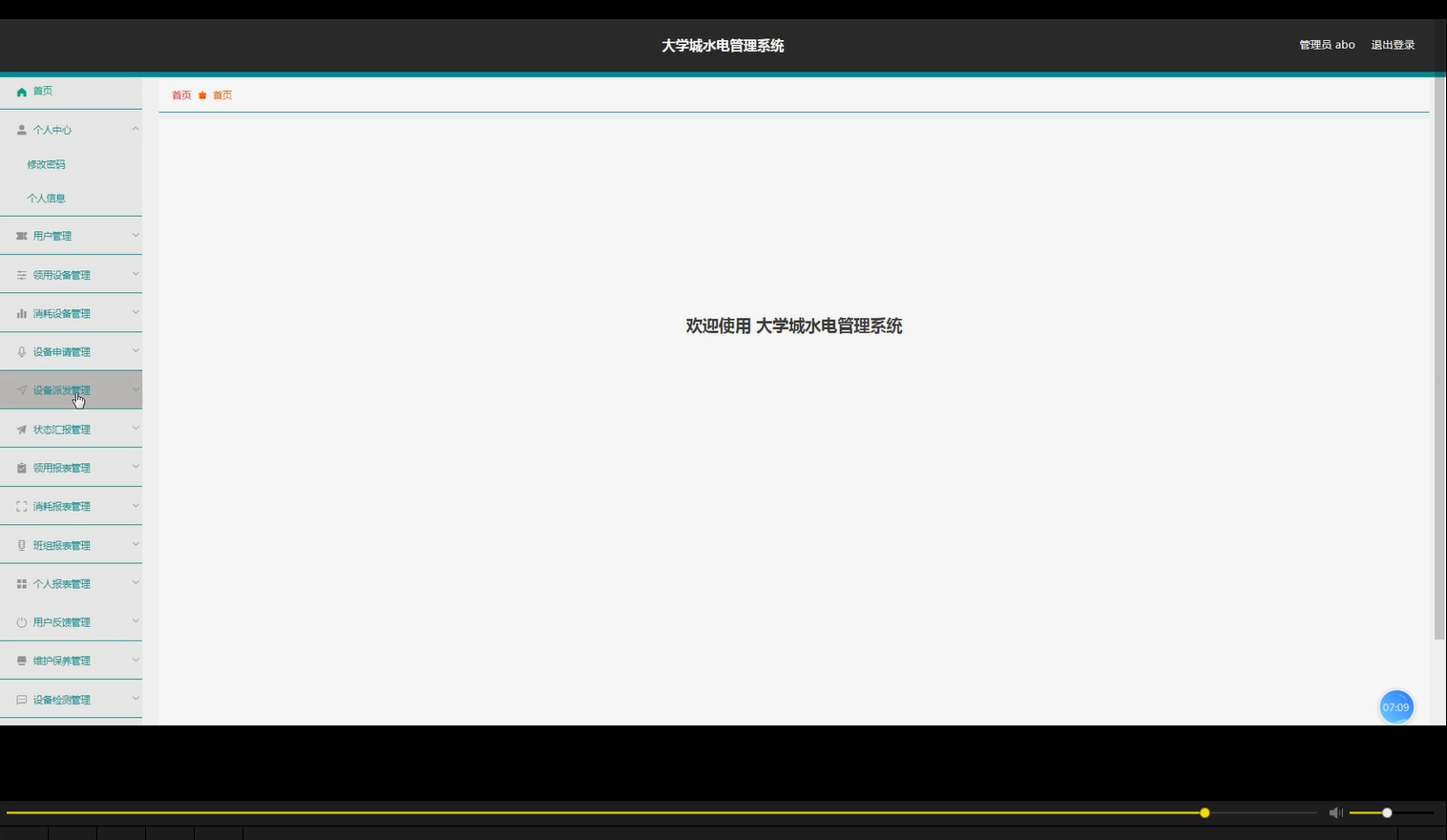Screen dimensions: 1447x840
Task: Click the paper plane icon for 状态汇报管理
Action: (x=22, y=430)
